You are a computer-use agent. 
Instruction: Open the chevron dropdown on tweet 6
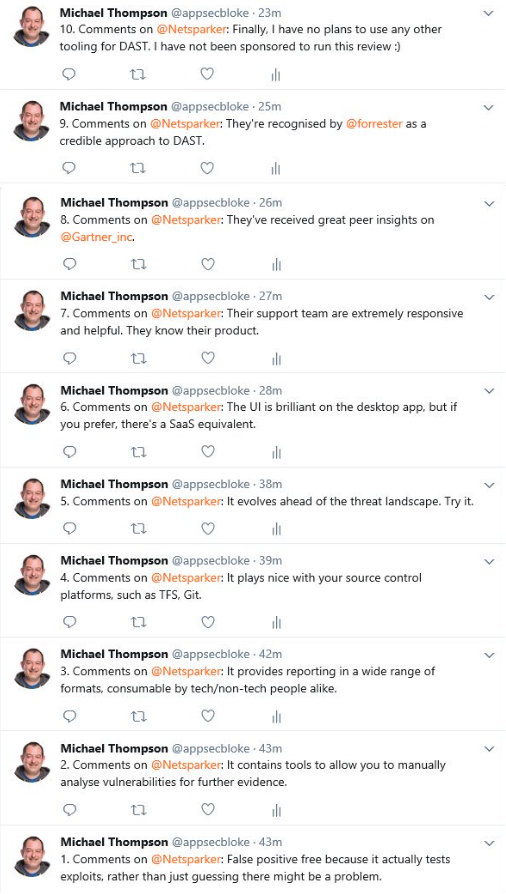click(489, 391)
